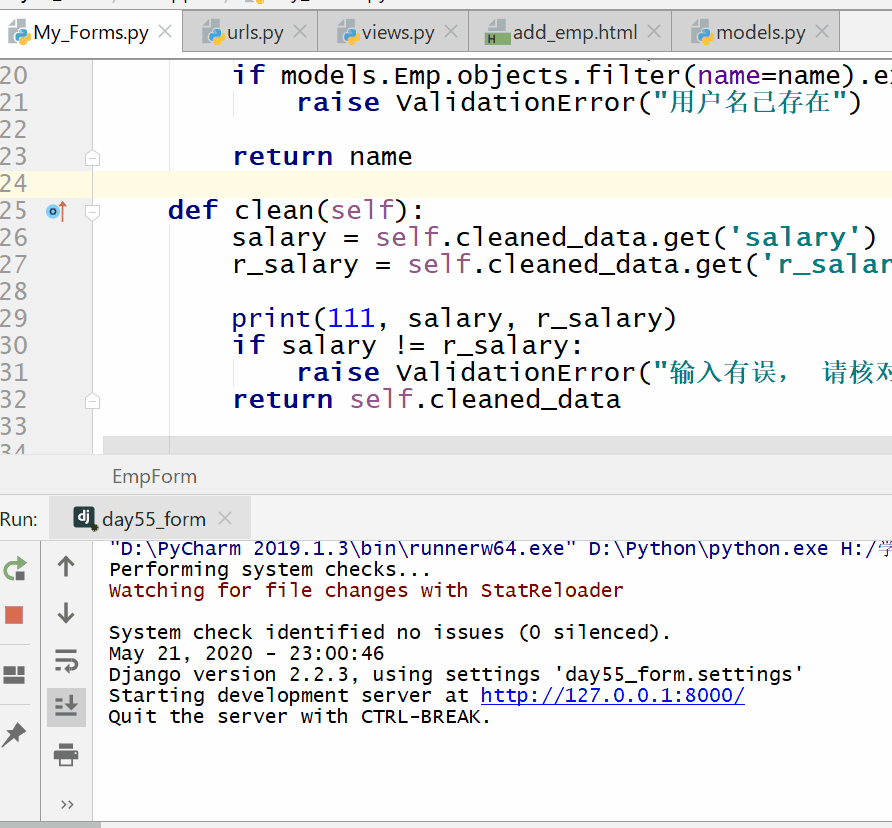Rerun the day55_form server
This screenshot has width=892, height=828.
[x=15, y=569]
